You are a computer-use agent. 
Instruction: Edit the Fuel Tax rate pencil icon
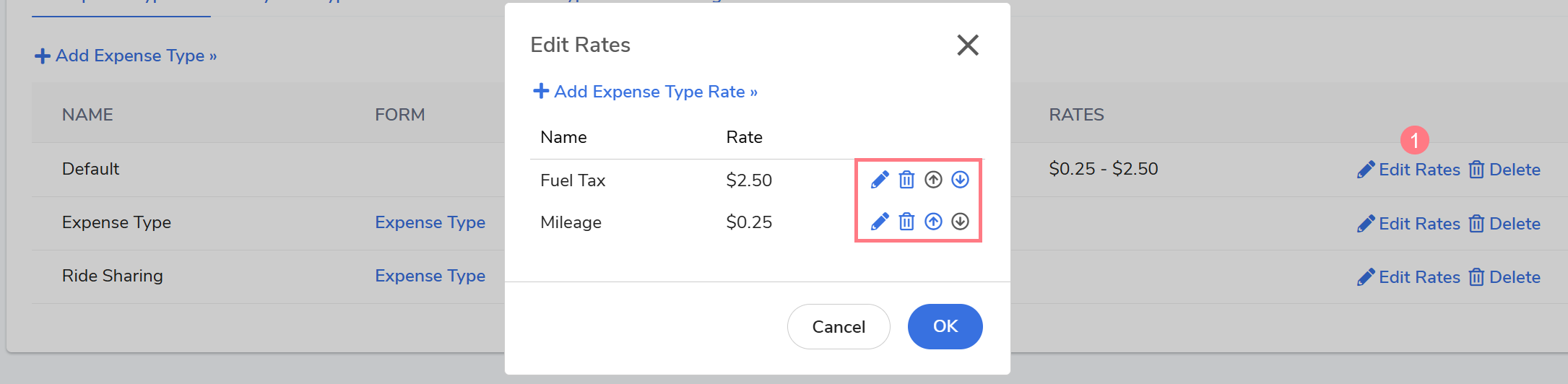(880, 180)
